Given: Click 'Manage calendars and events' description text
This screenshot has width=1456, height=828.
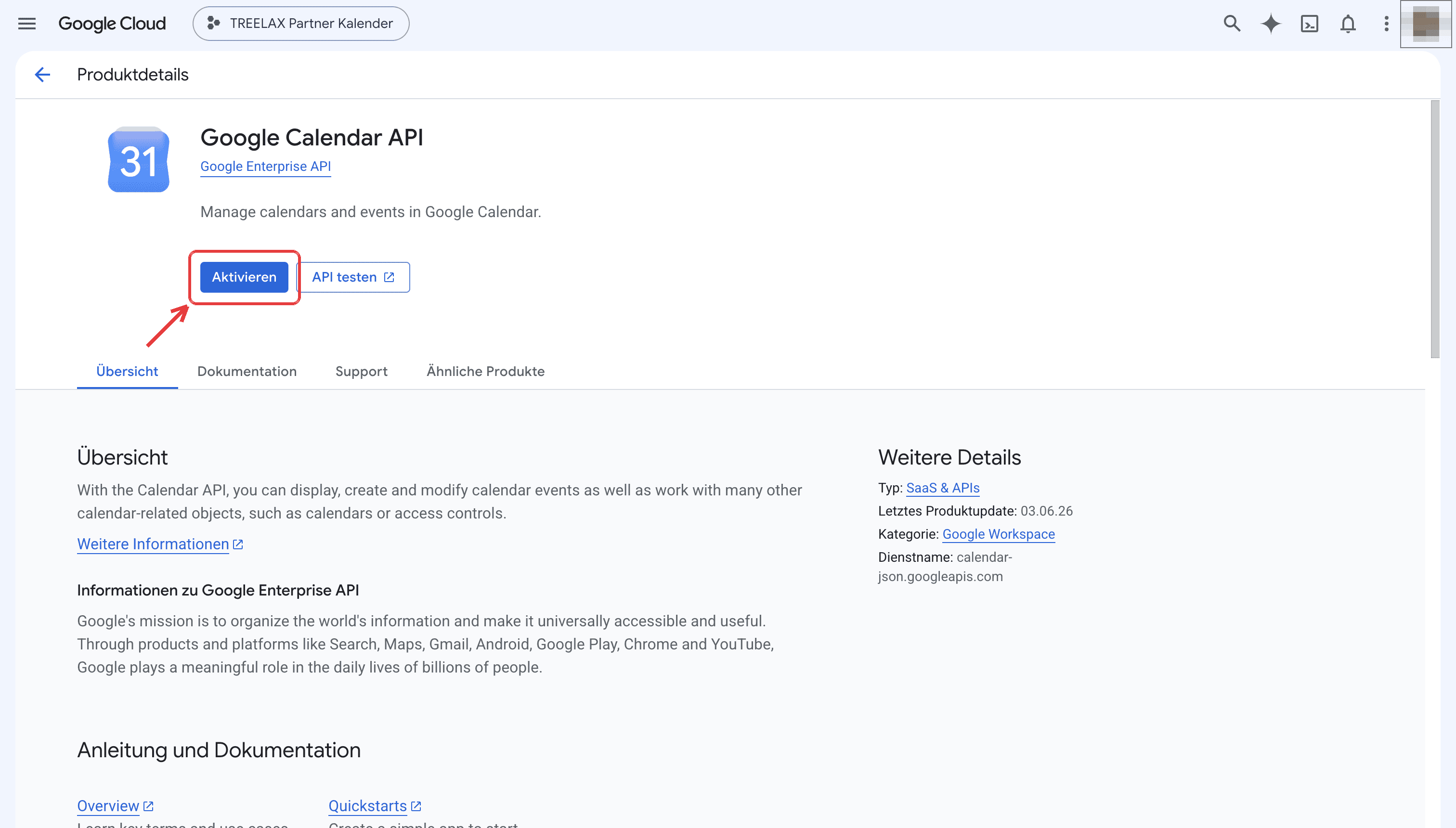Looking at the screenshot, I should (371, 211).
